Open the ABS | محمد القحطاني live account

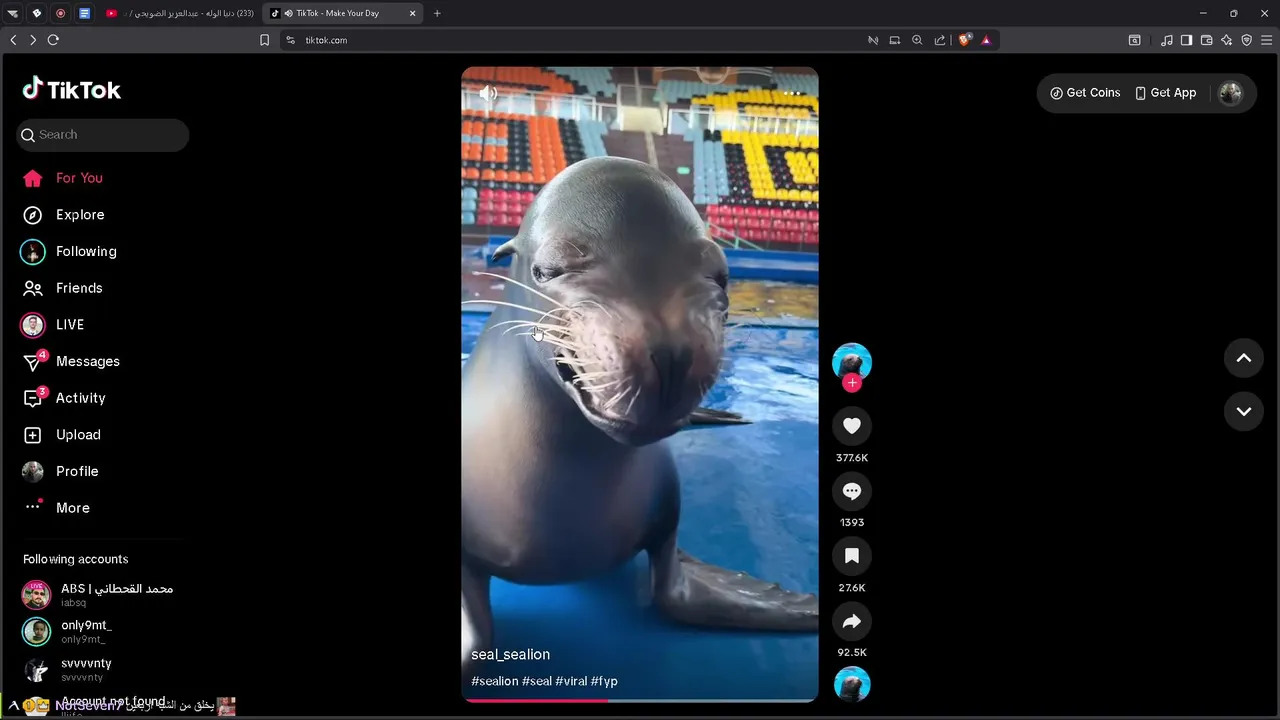click(98, 595)
